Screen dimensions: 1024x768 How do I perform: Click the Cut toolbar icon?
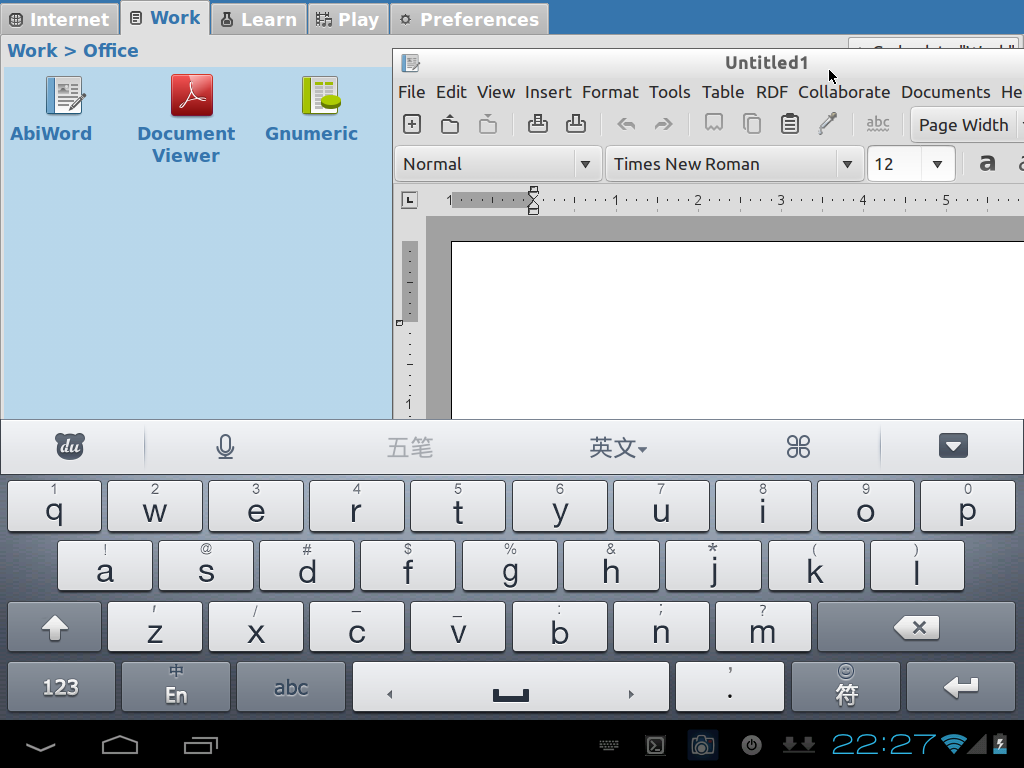point(714,123)
